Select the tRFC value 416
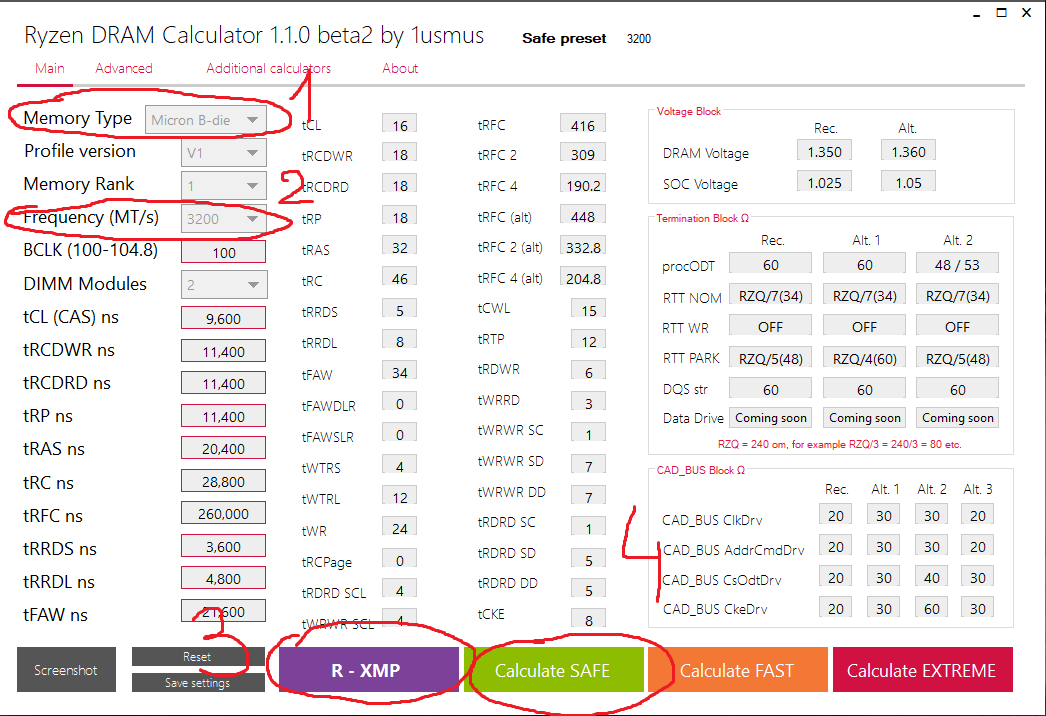 click(x=582, y=125)
